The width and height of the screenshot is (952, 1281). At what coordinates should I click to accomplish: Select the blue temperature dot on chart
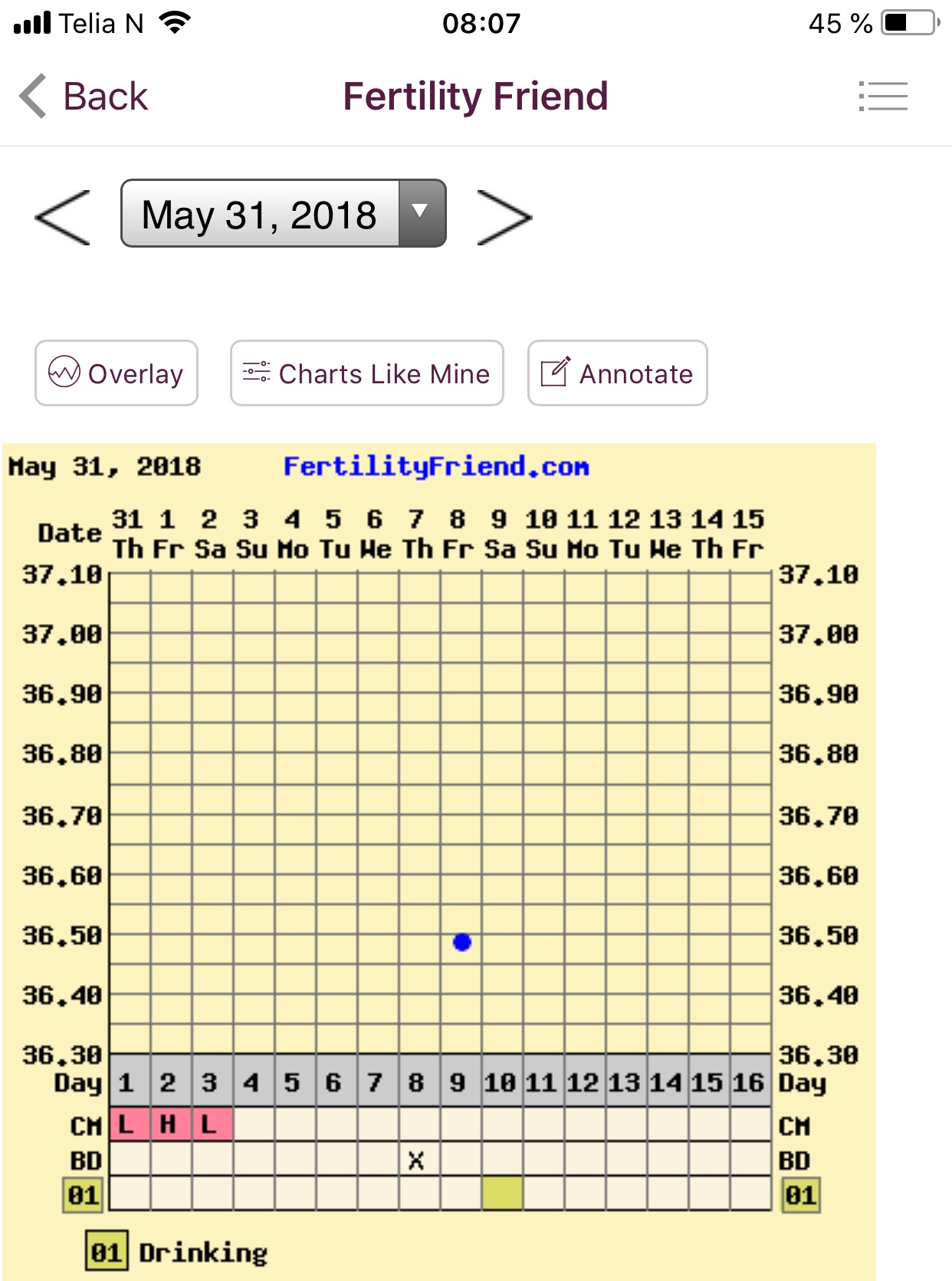(461, 942)
